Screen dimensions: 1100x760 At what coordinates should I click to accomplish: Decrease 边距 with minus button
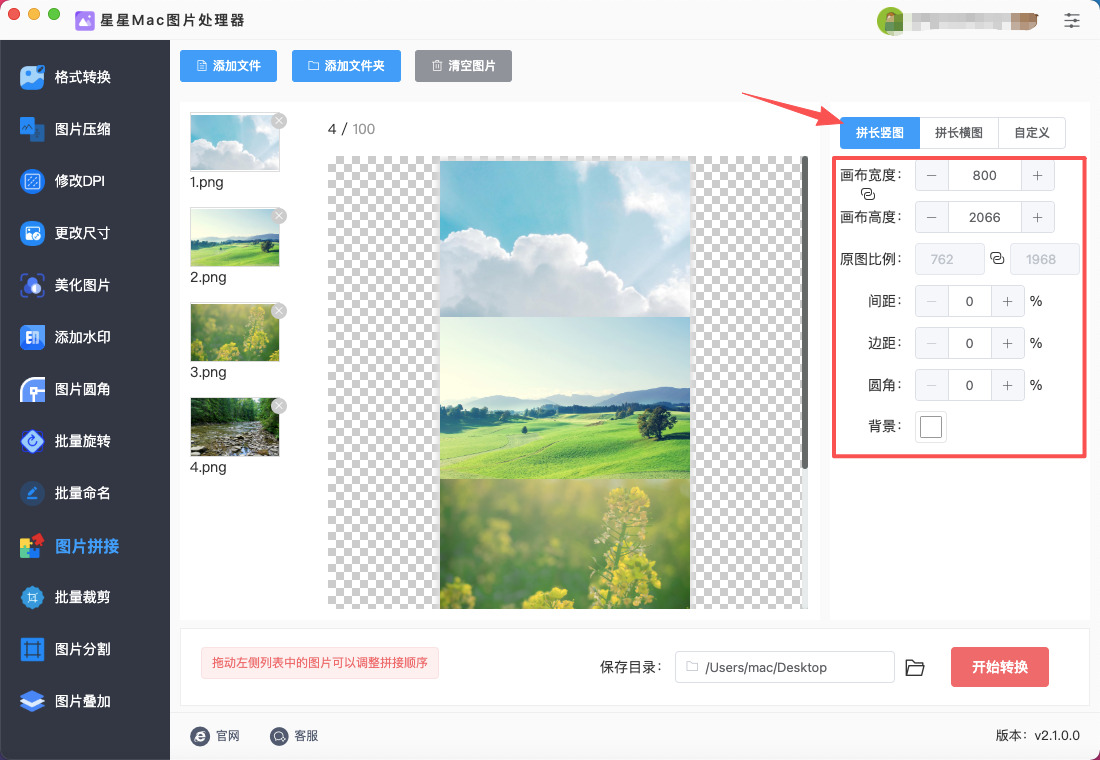click(932, 343)
